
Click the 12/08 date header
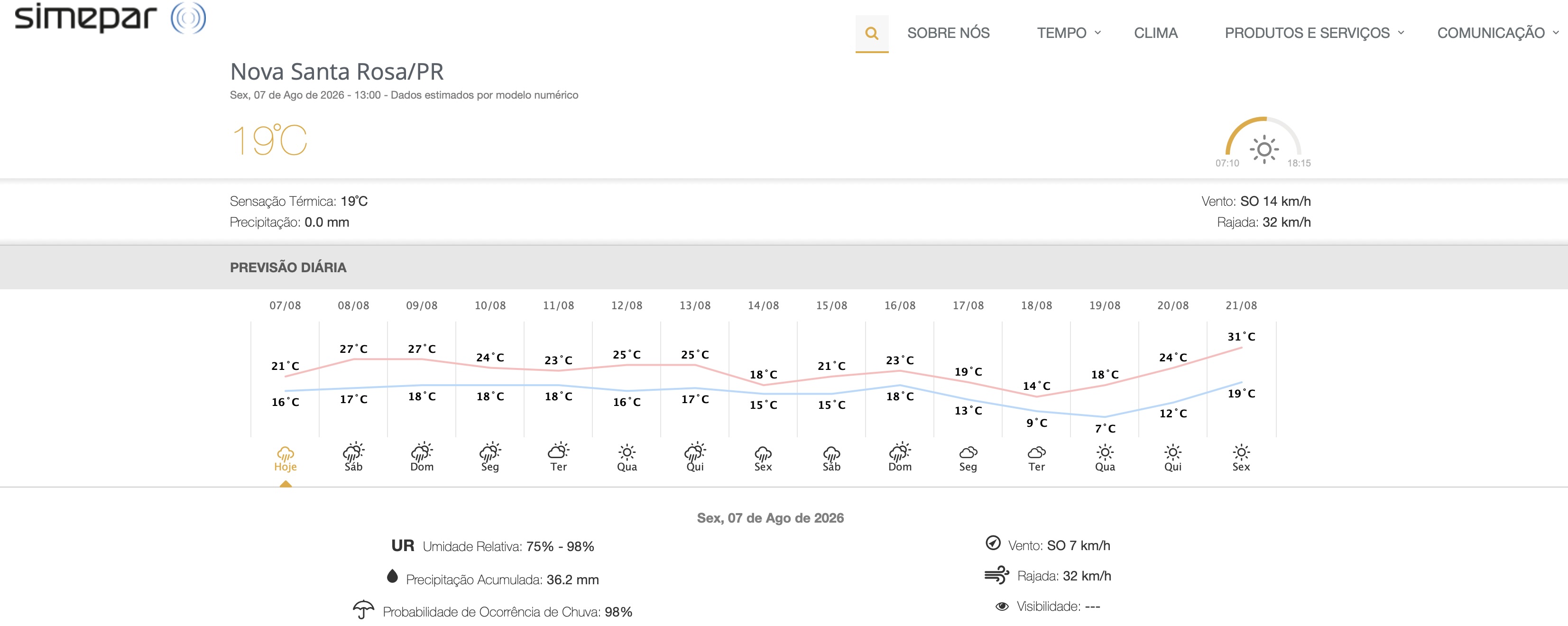(627, 305)
